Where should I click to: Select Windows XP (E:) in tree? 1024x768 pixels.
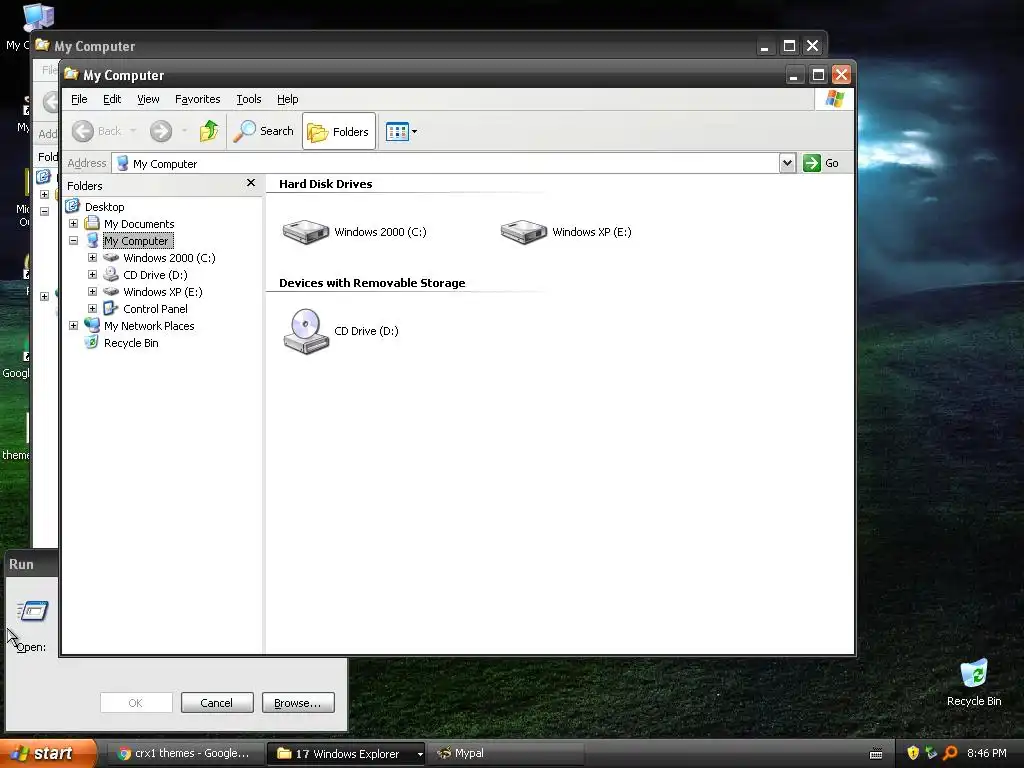pos(163,292)
